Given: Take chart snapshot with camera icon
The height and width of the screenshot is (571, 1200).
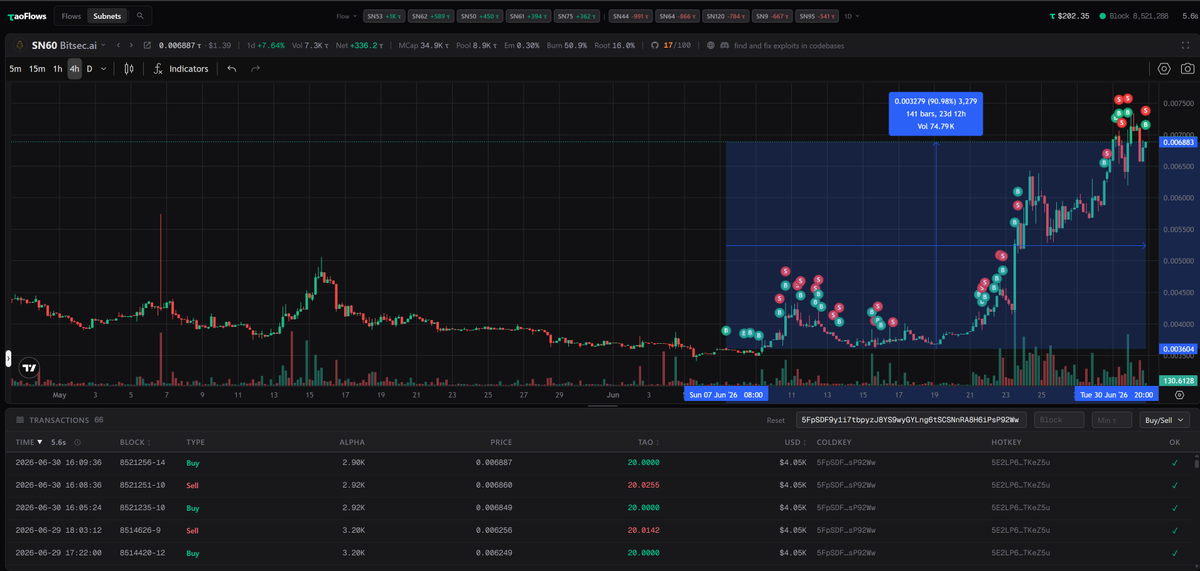Looking at the screenshot, I should tap(1187, 69).
